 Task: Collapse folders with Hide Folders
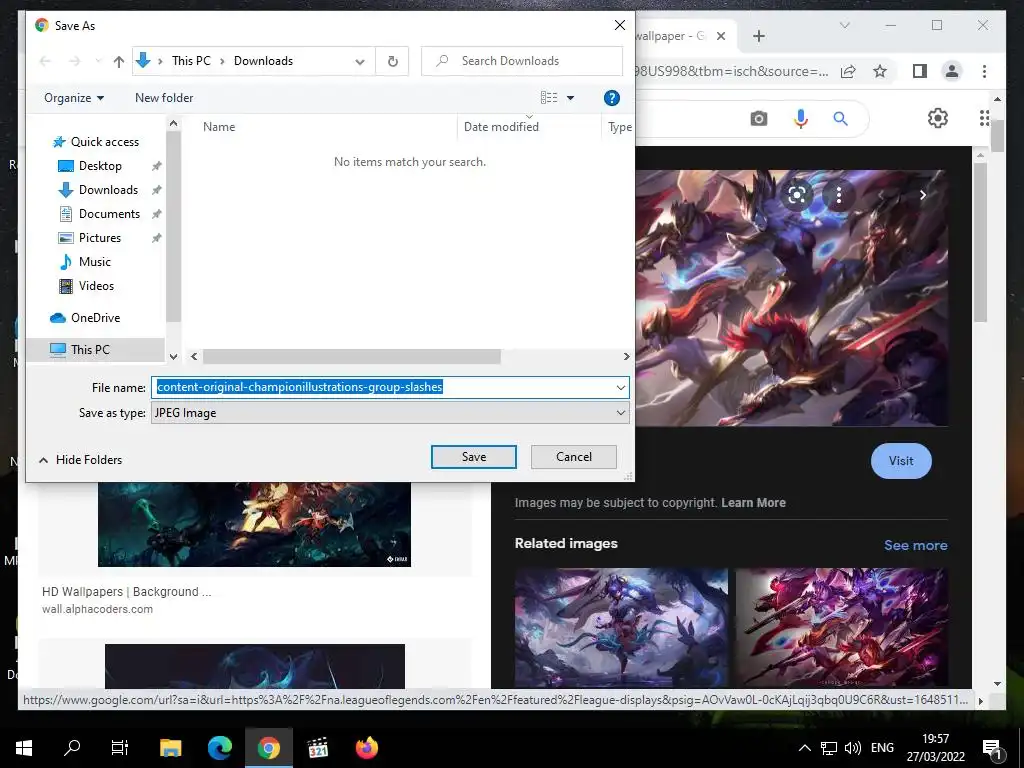[x=81, y=460]
